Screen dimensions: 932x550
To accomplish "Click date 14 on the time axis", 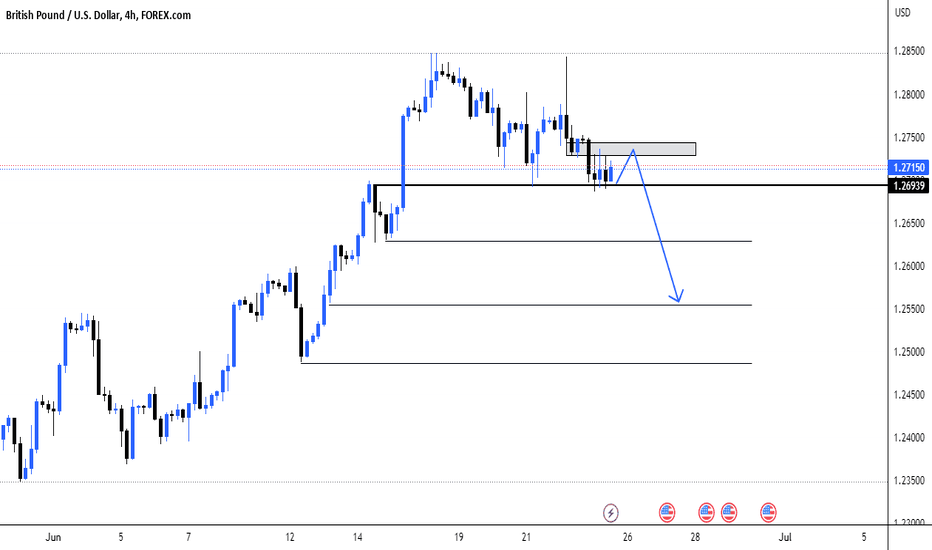I will (x=357, y=537).
